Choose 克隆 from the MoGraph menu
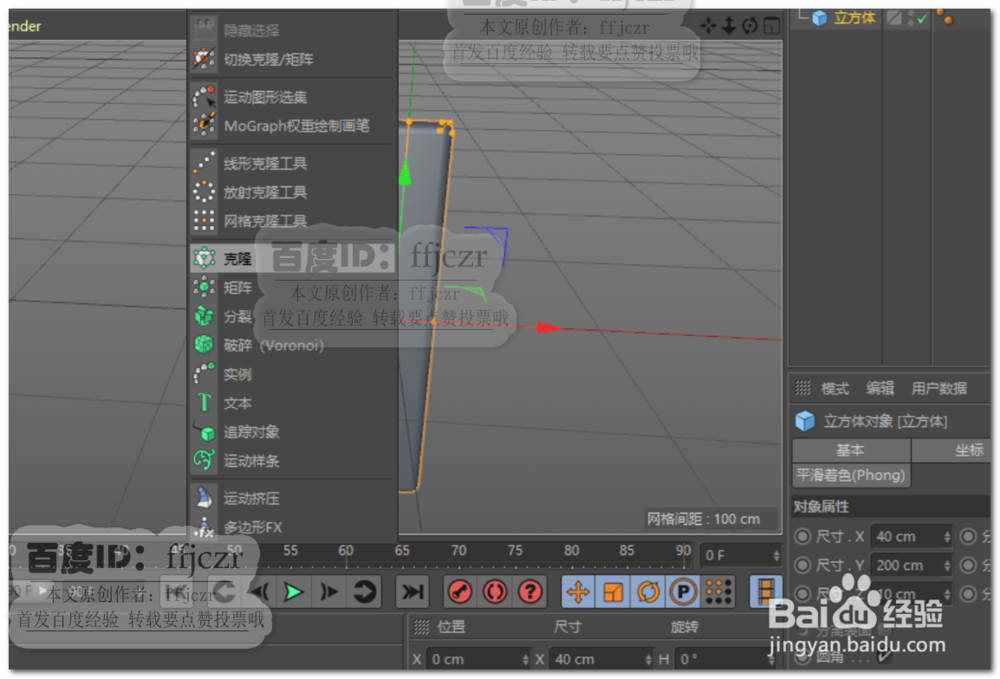Image resolution: width=1000 pixels, height=679 pixels. click(237, 257)
